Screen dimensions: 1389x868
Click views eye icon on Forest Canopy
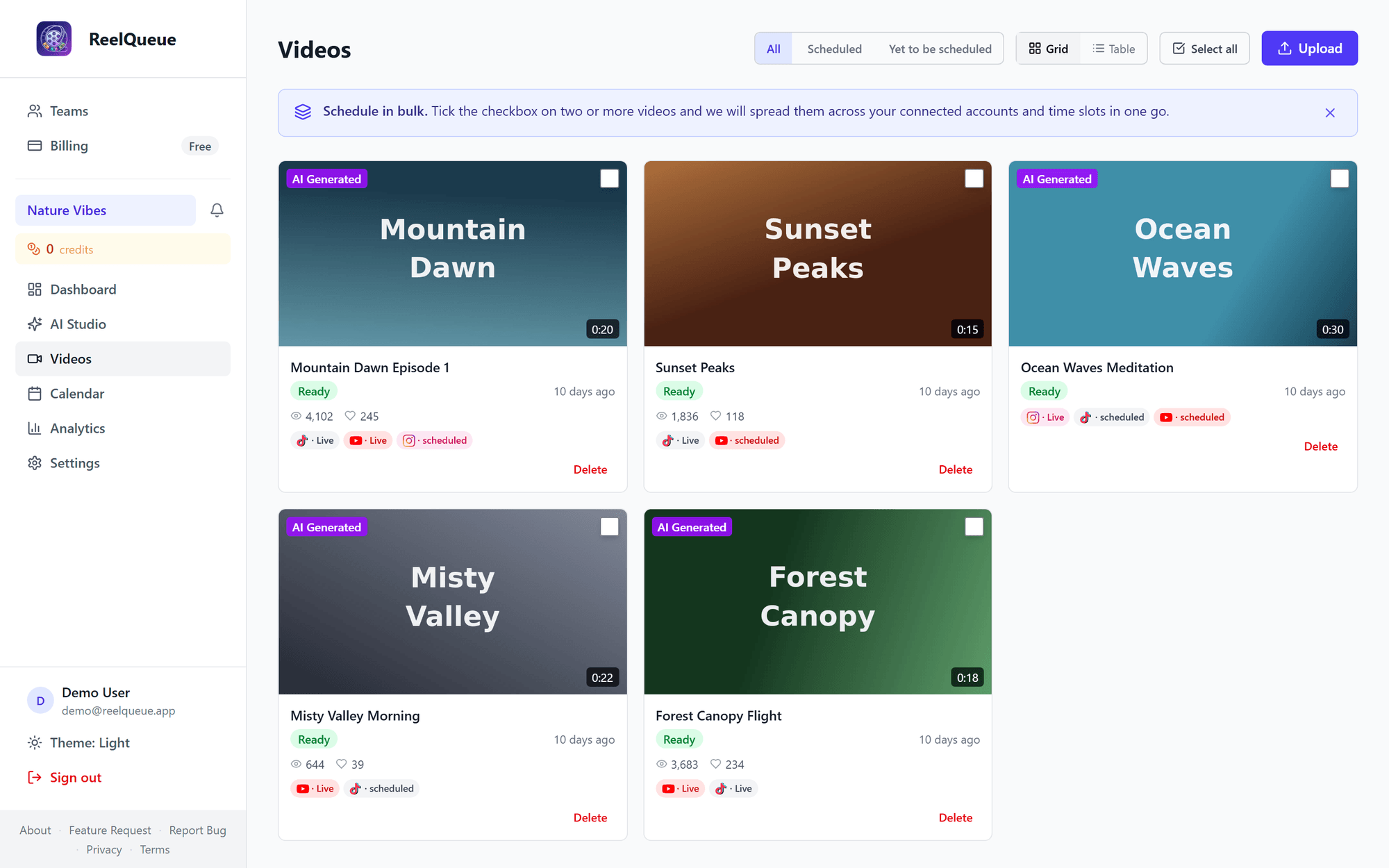[661, 764]
